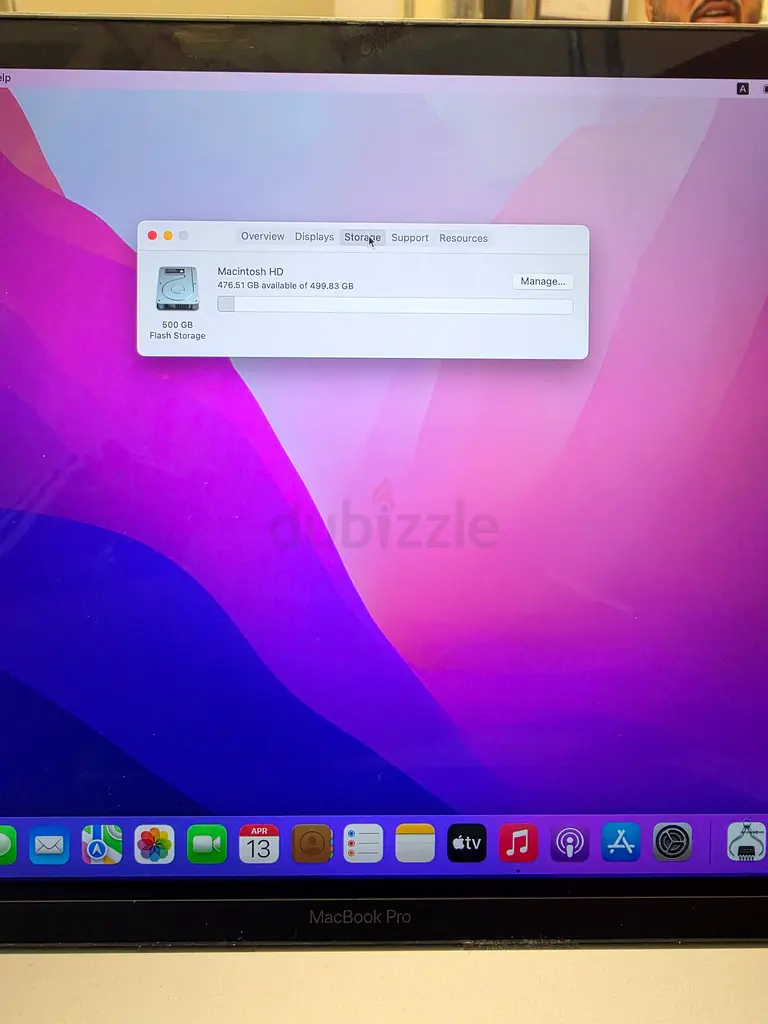Open Calendar showing April 13

[259, 844]
